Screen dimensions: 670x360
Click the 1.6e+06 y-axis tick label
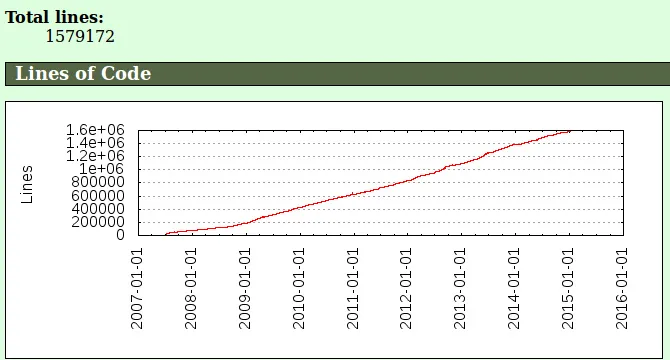[95, 129]
